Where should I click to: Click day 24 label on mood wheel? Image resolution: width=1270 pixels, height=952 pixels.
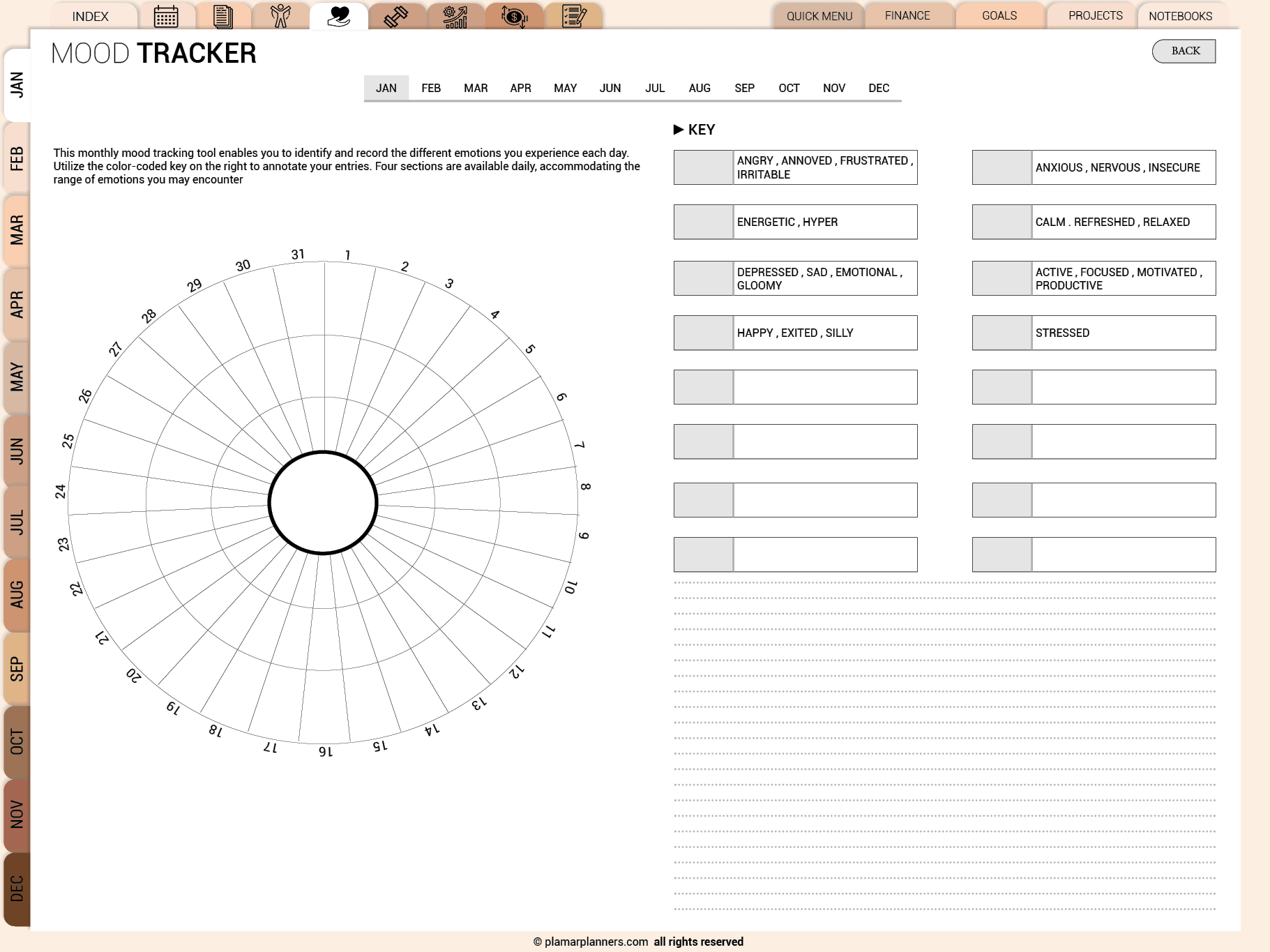pyautogui.click(x=61, y=492)
